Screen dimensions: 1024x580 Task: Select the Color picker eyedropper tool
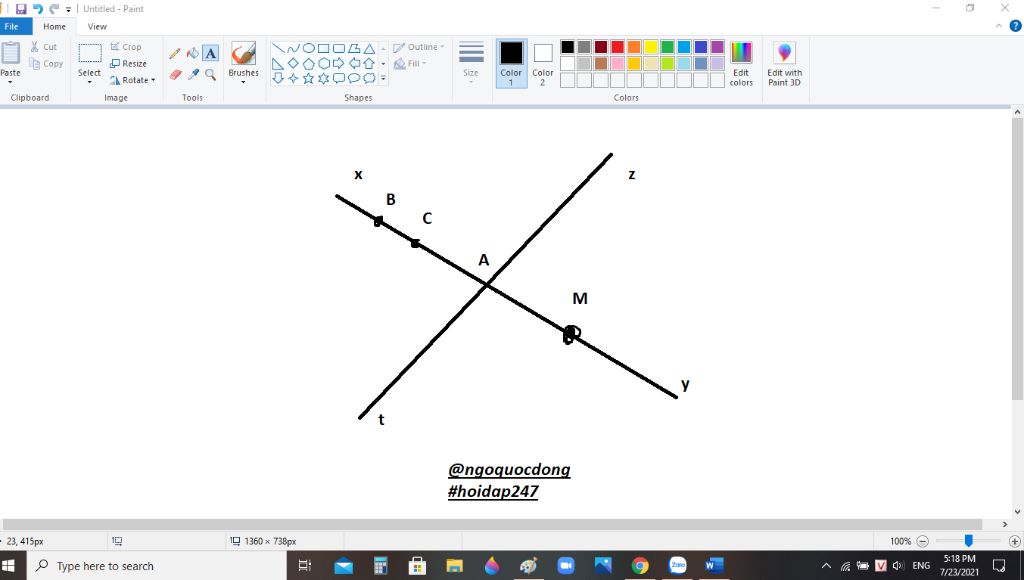coord(193,74)
